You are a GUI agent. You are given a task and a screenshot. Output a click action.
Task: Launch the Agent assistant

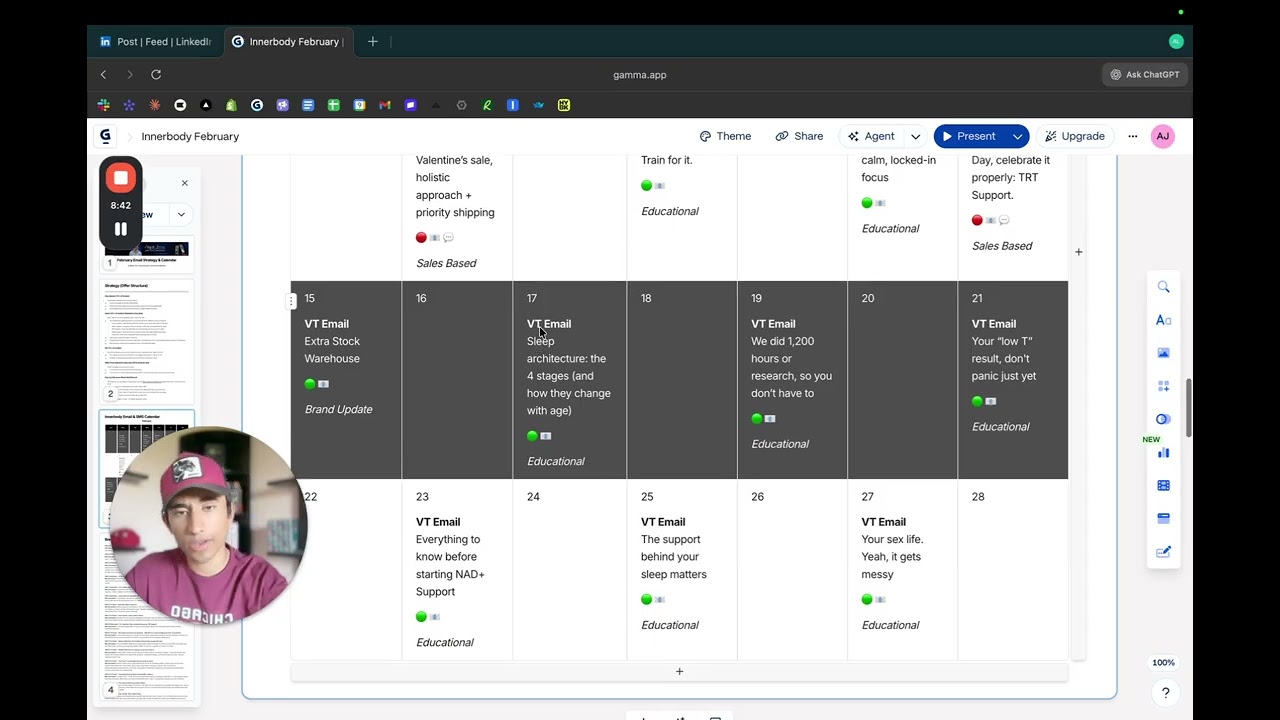coord(871,136)
